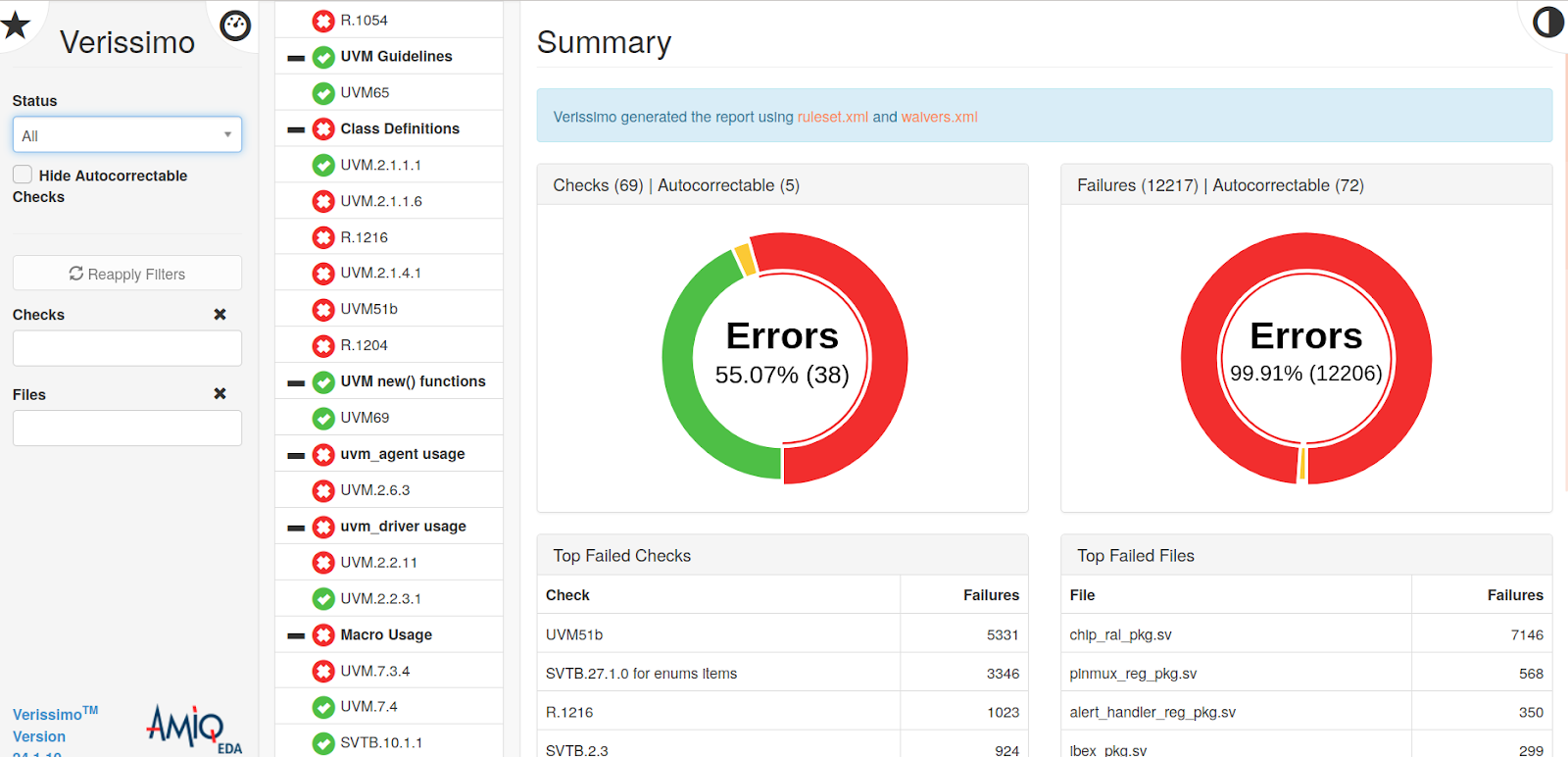Screen dimensions: 1568x757
Task: Open the ruleset.xml link
Action: 832,117
